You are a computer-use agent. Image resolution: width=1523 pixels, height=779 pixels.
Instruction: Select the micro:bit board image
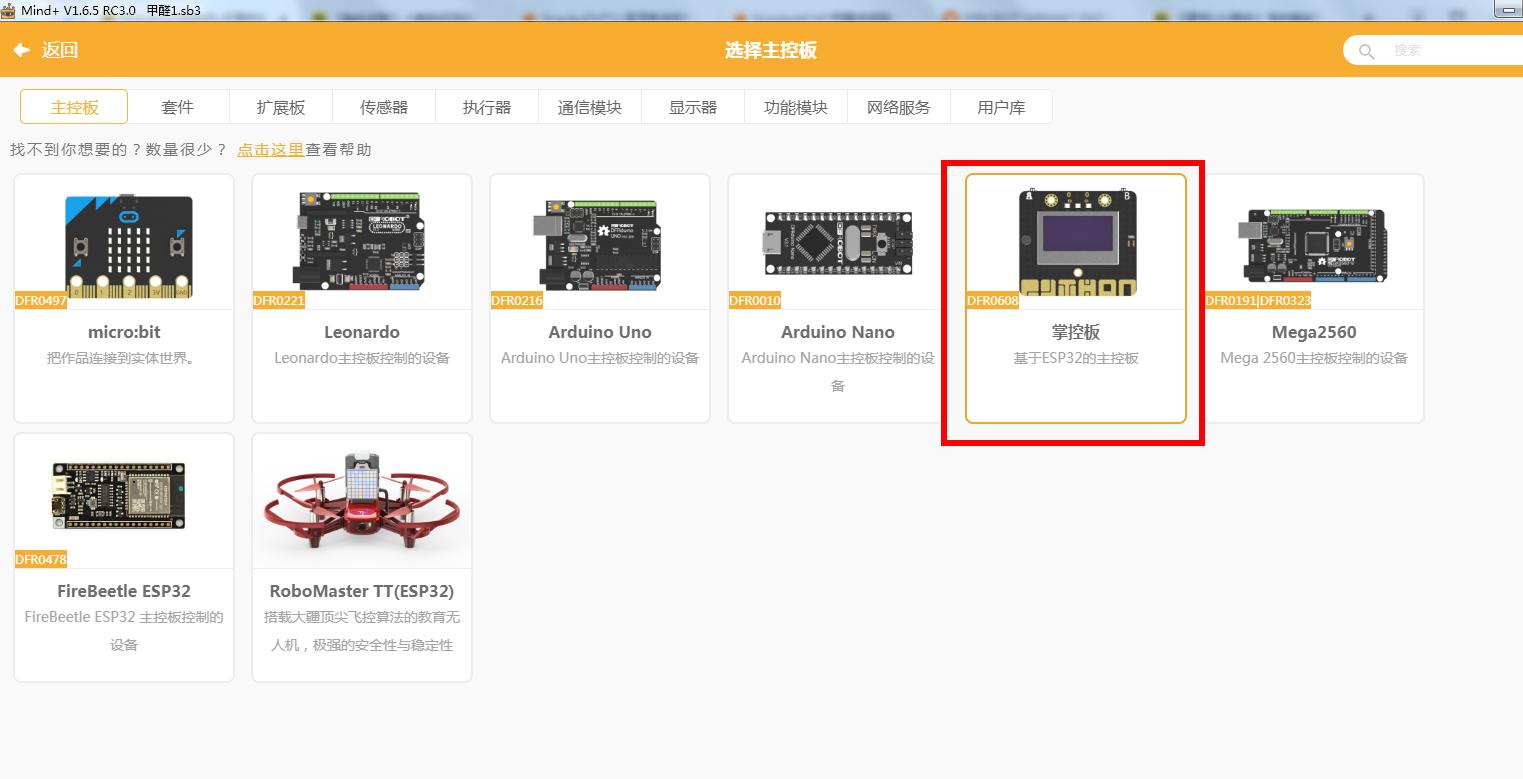(x=129, y=247)
